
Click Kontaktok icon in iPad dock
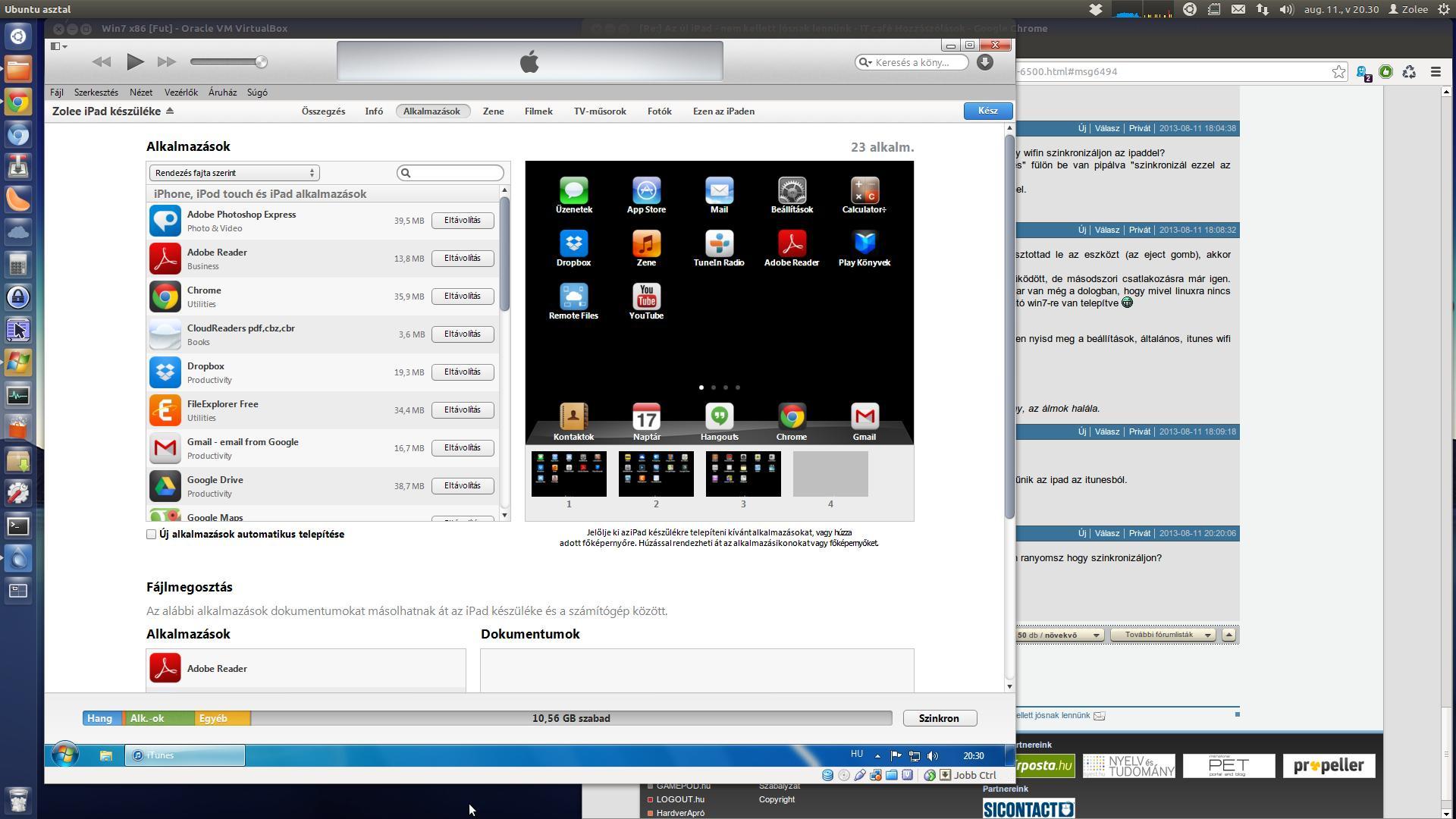pos(573,416)
